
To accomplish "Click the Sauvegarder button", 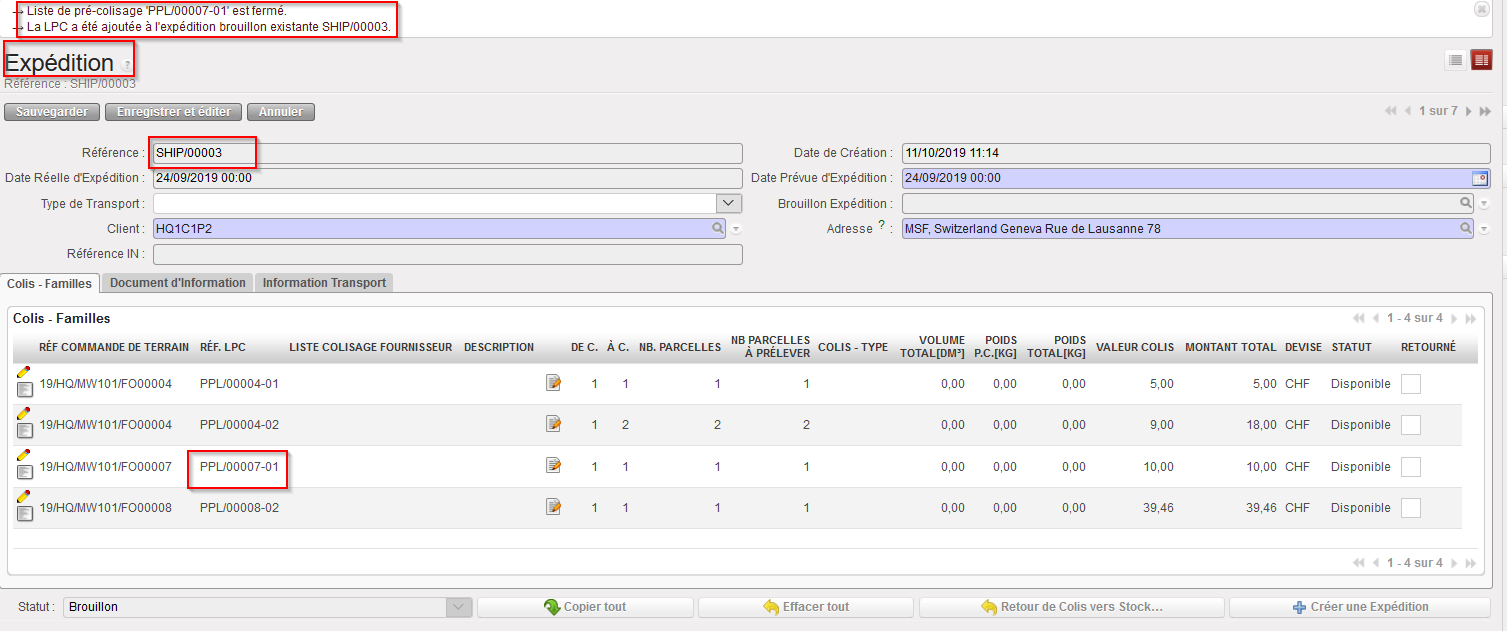I will click(x=52, y=112).
